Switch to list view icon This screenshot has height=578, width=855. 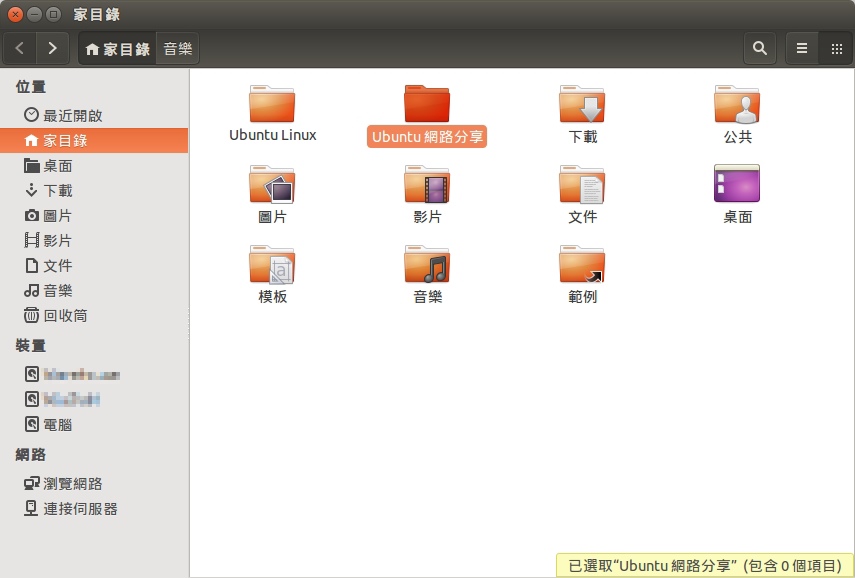click(802, 49)
